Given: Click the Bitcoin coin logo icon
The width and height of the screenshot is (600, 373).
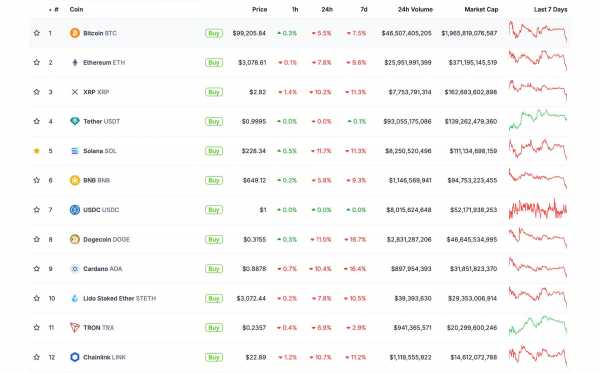Looking at the screenshot, I should click(x=75, y=33).
